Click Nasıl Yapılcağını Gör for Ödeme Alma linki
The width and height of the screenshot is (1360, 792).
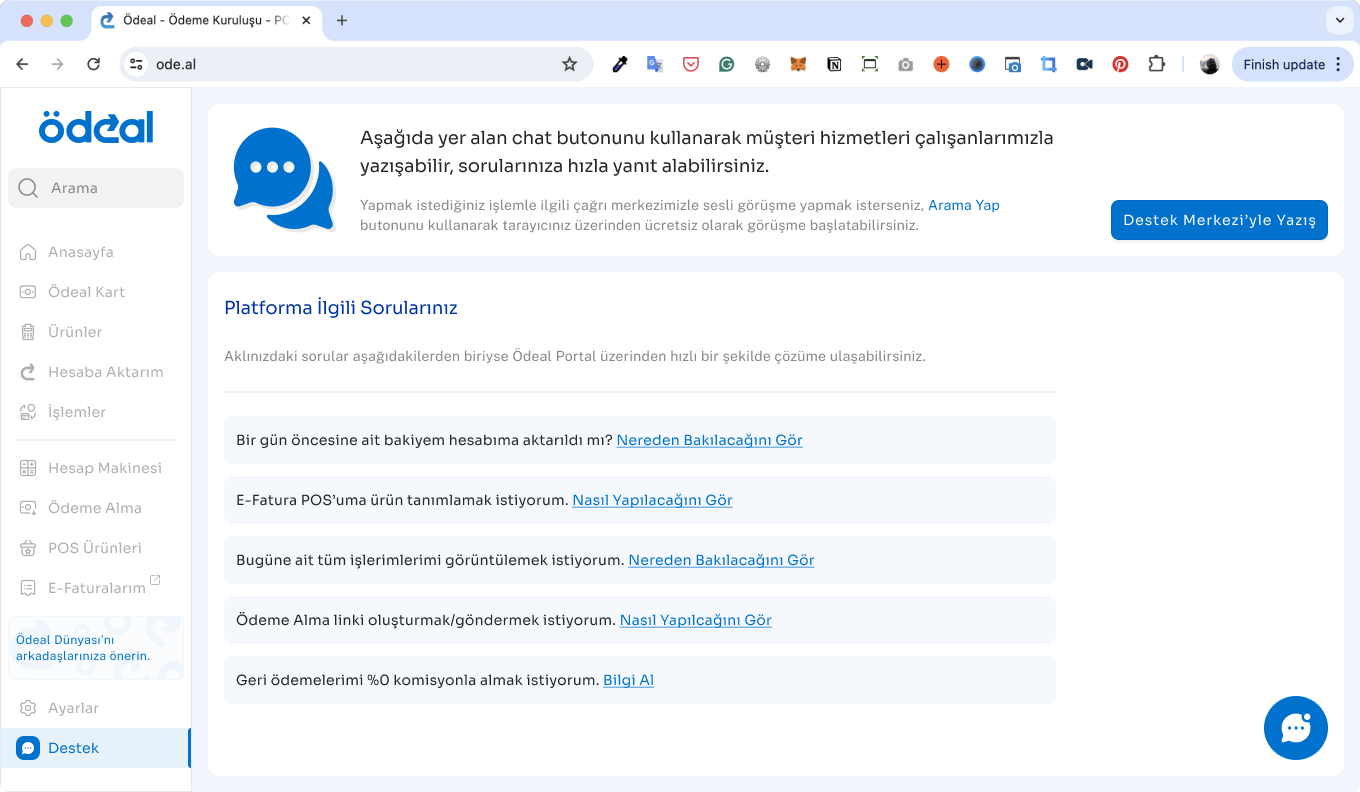(x=696, y=620)
